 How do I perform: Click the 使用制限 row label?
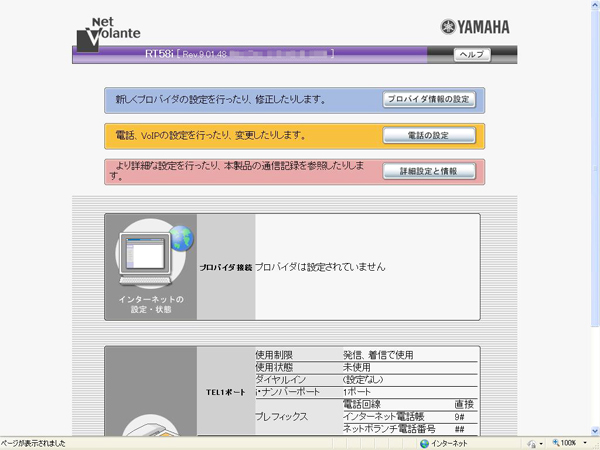click(x=274, y=355)
